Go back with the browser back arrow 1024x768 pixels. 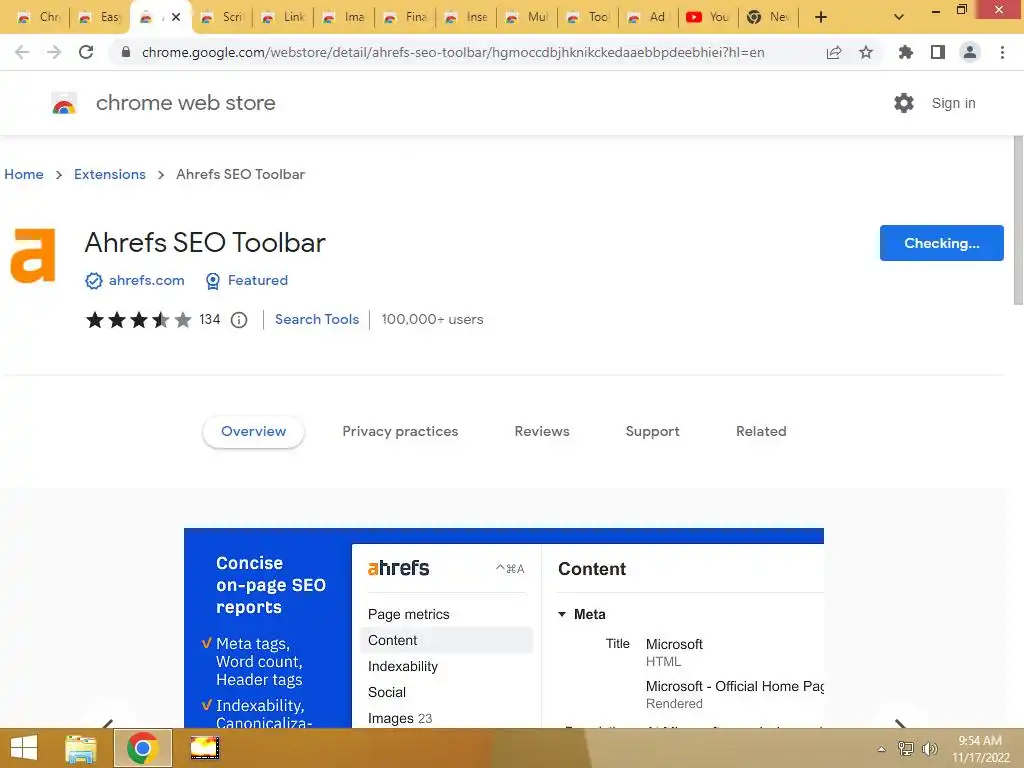click(22, 52)
